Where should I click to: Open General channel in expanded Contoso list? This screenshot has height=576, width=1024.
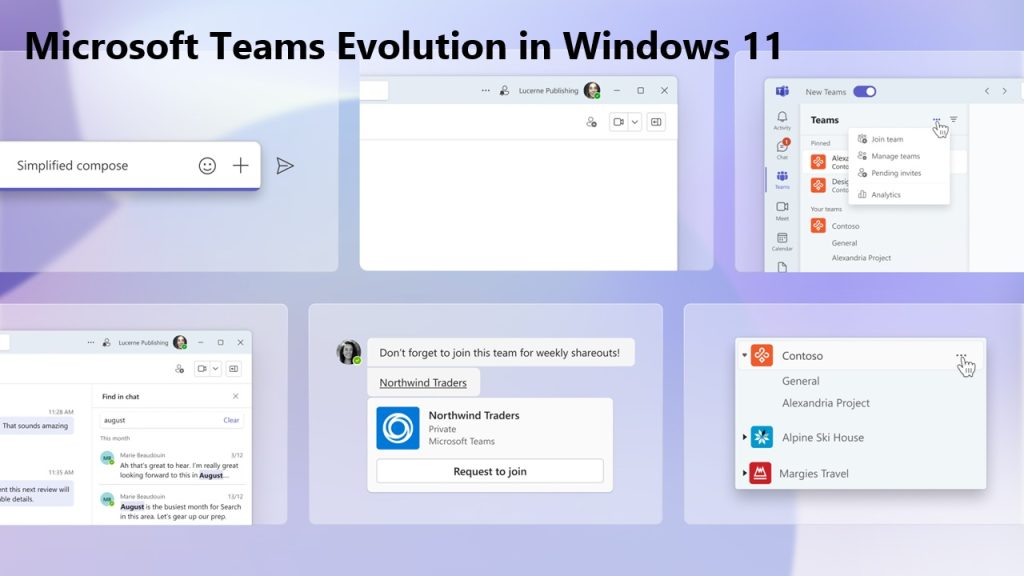(x=801, y=381)
